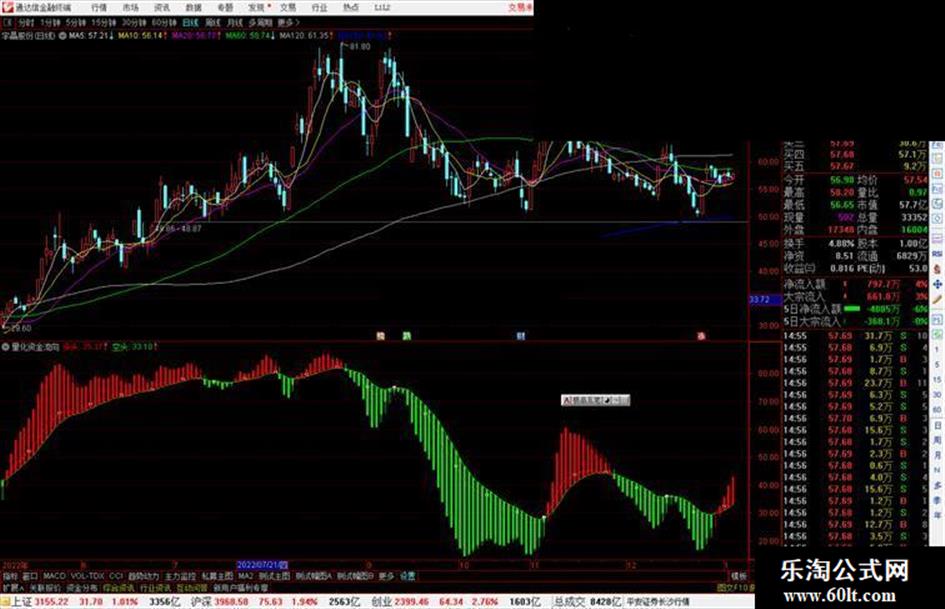Image resolution: width=945 pixels, height=609 pixels.
Task: Switch chart to 1分钟 period
Action: tap(50, 23)
